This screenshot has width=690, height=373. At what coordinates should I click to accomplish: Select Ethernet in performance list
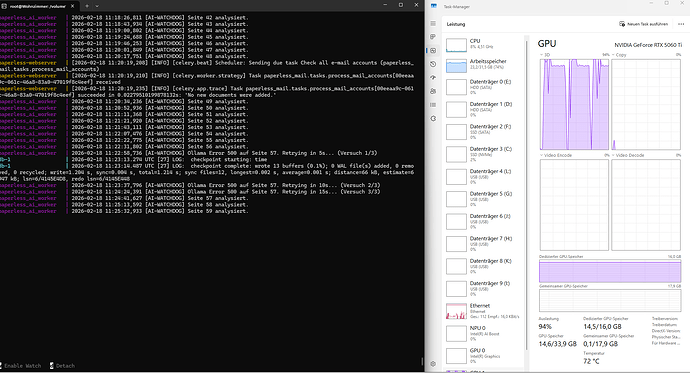[x=484, y=311]
